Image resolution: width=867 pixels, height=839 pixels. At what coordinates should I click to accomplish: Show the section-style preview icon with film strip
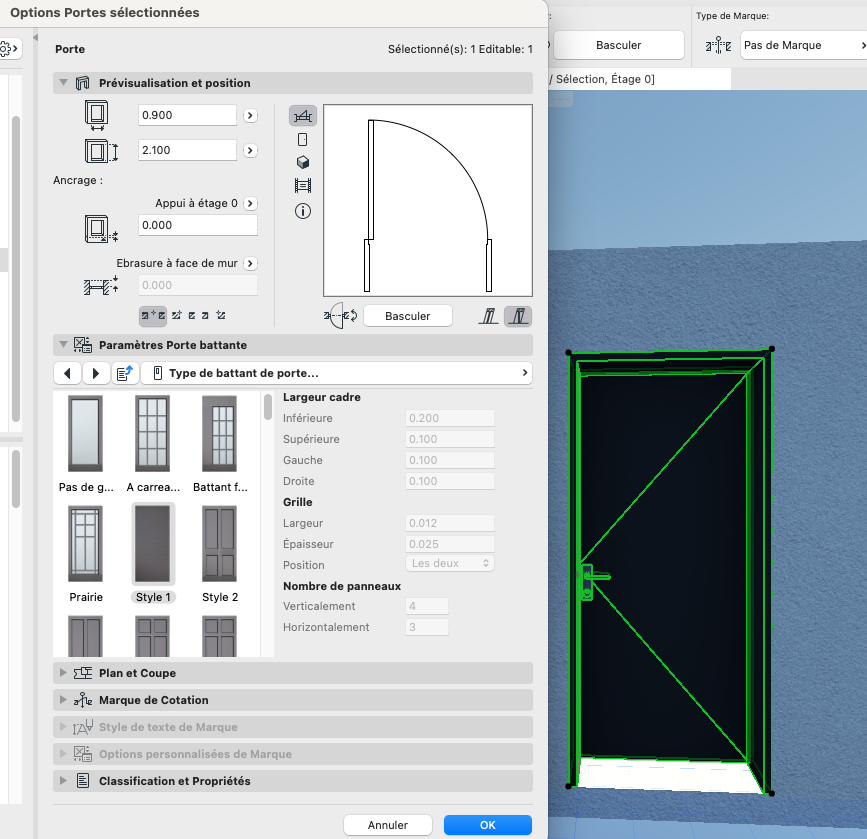(302, 185)
